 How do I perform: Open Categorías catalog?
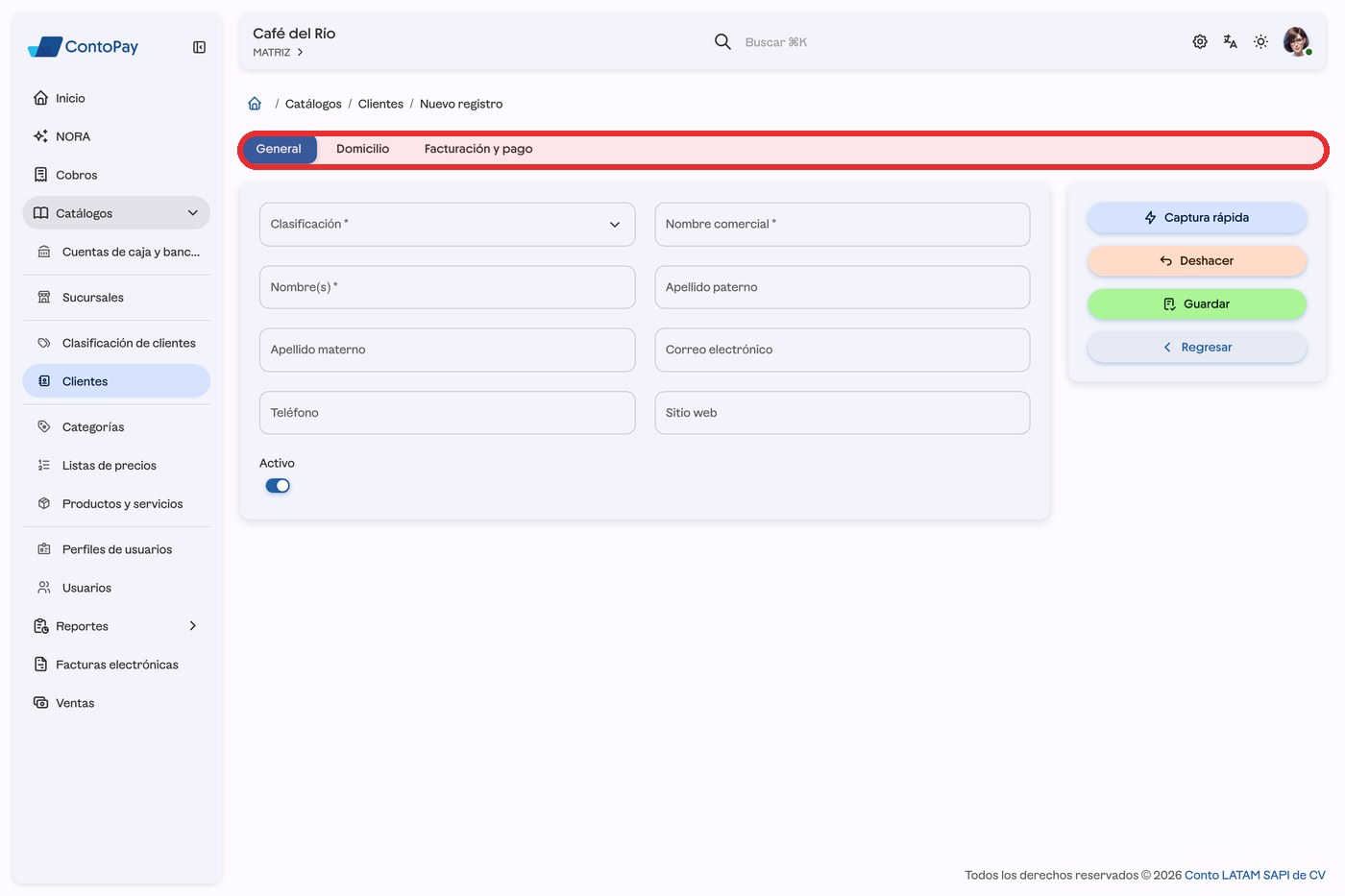[x=116, y=426]
